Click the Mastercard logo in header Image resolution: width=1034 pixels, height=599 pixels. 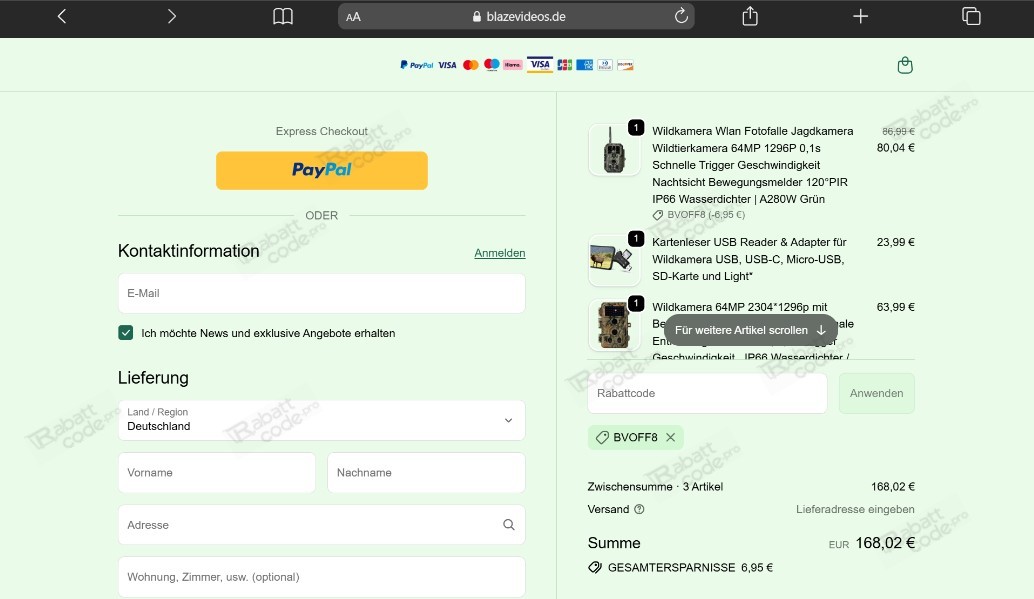470,65
